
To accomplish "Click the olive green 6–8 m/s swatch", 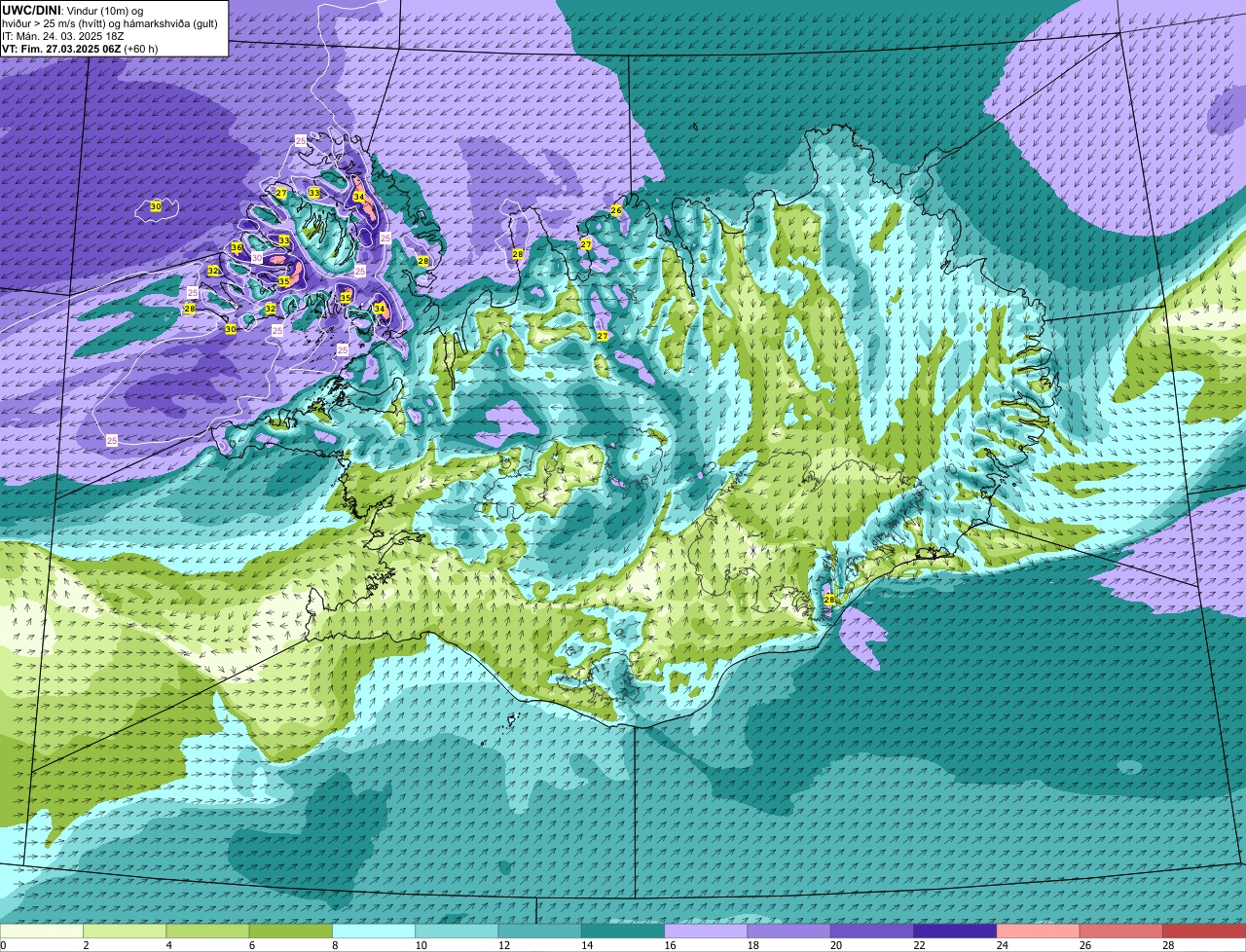I will tap(290, 932).
